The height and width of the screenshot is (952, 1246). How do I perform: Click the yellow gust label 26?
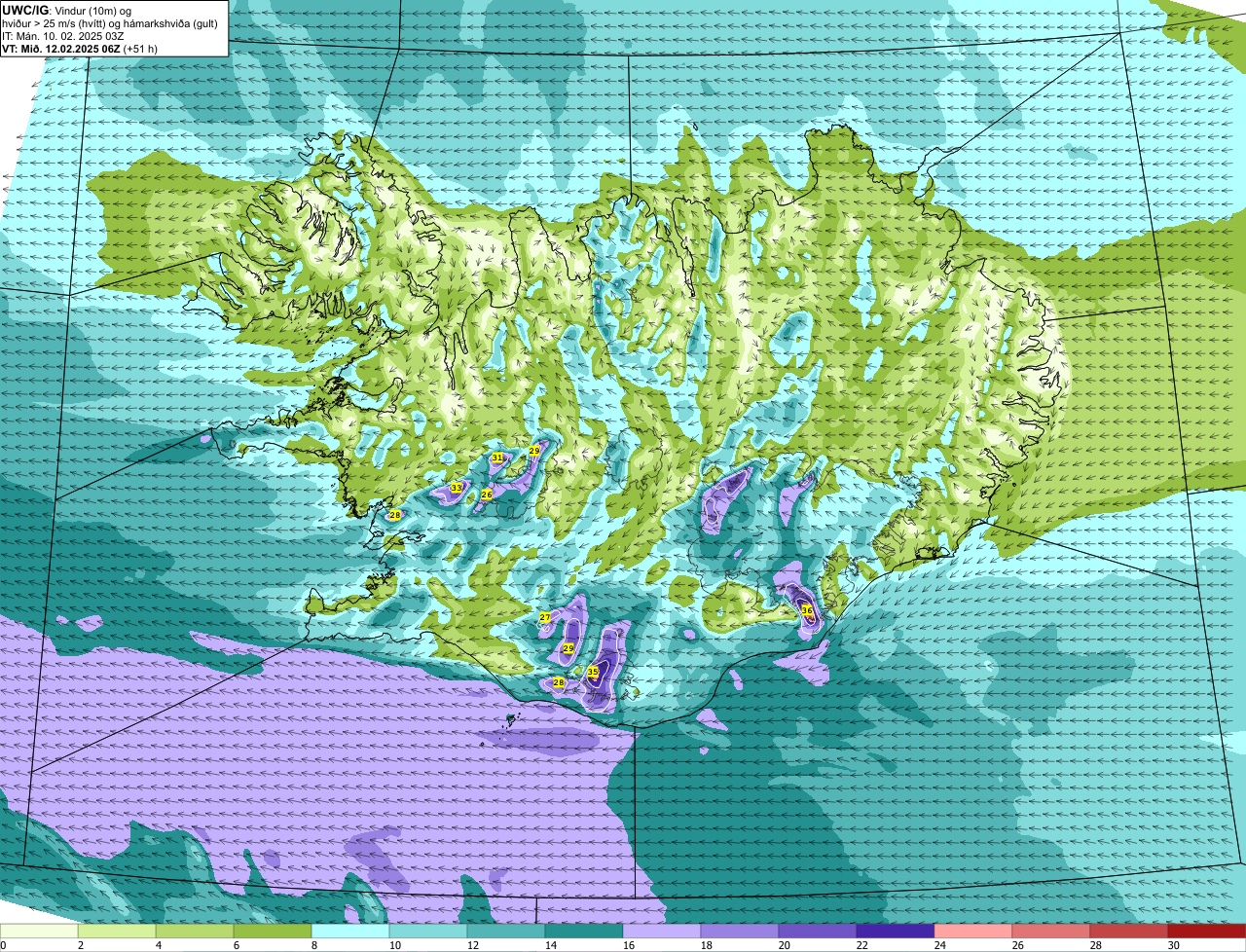coord(487,494)
